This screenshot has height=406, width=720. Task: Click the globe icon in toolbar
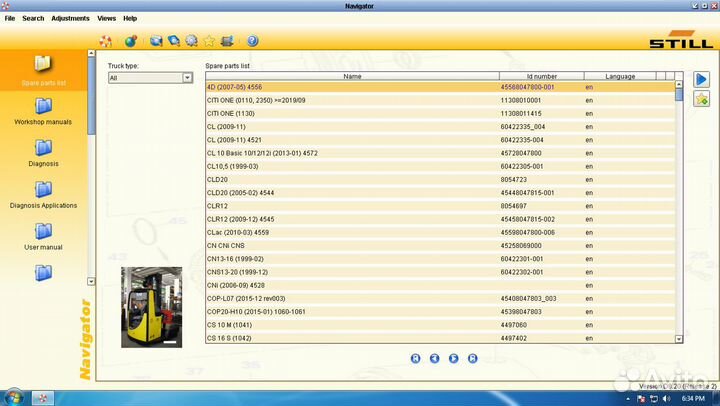(130, 41)
